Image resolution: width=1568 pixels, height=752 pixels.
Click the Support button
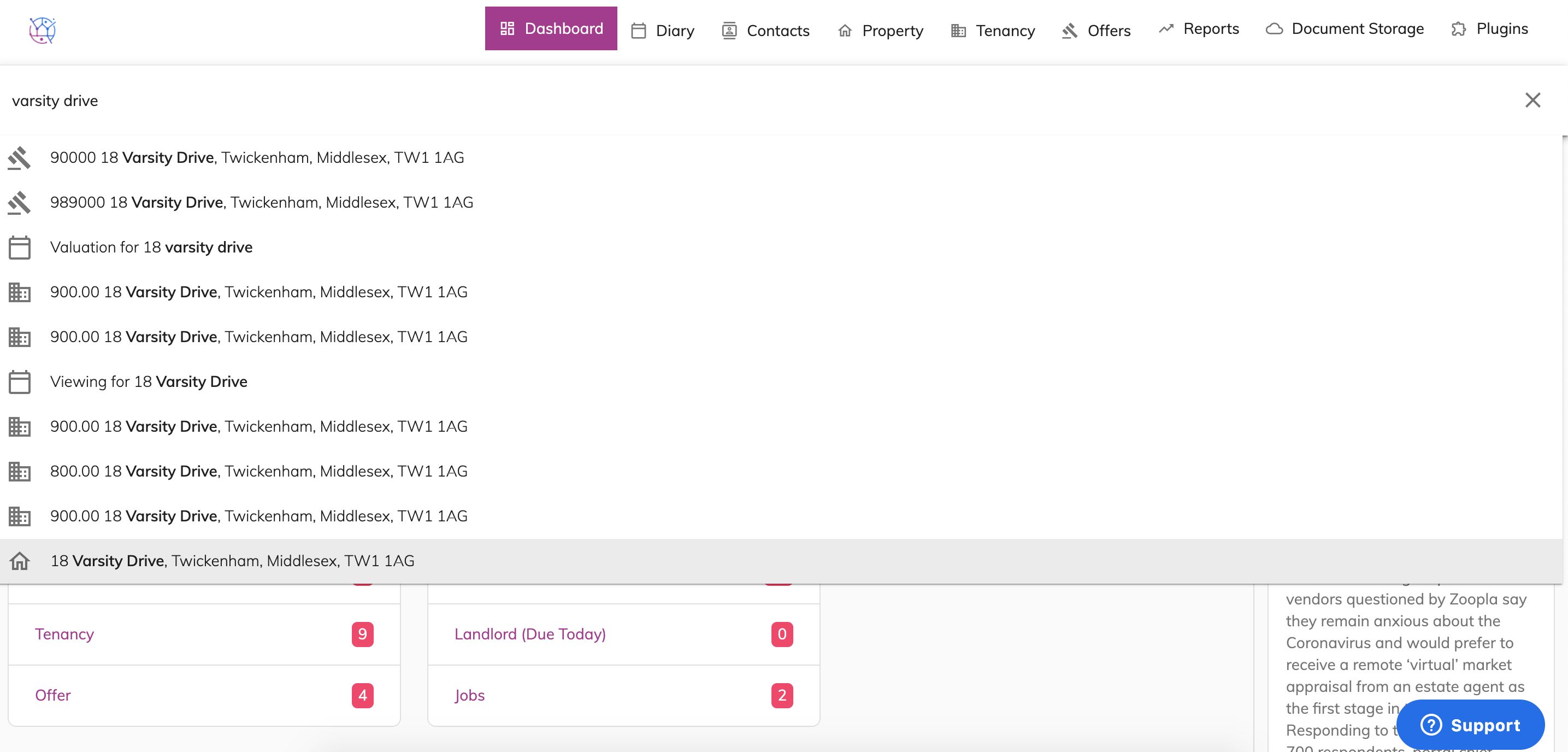1470,725
